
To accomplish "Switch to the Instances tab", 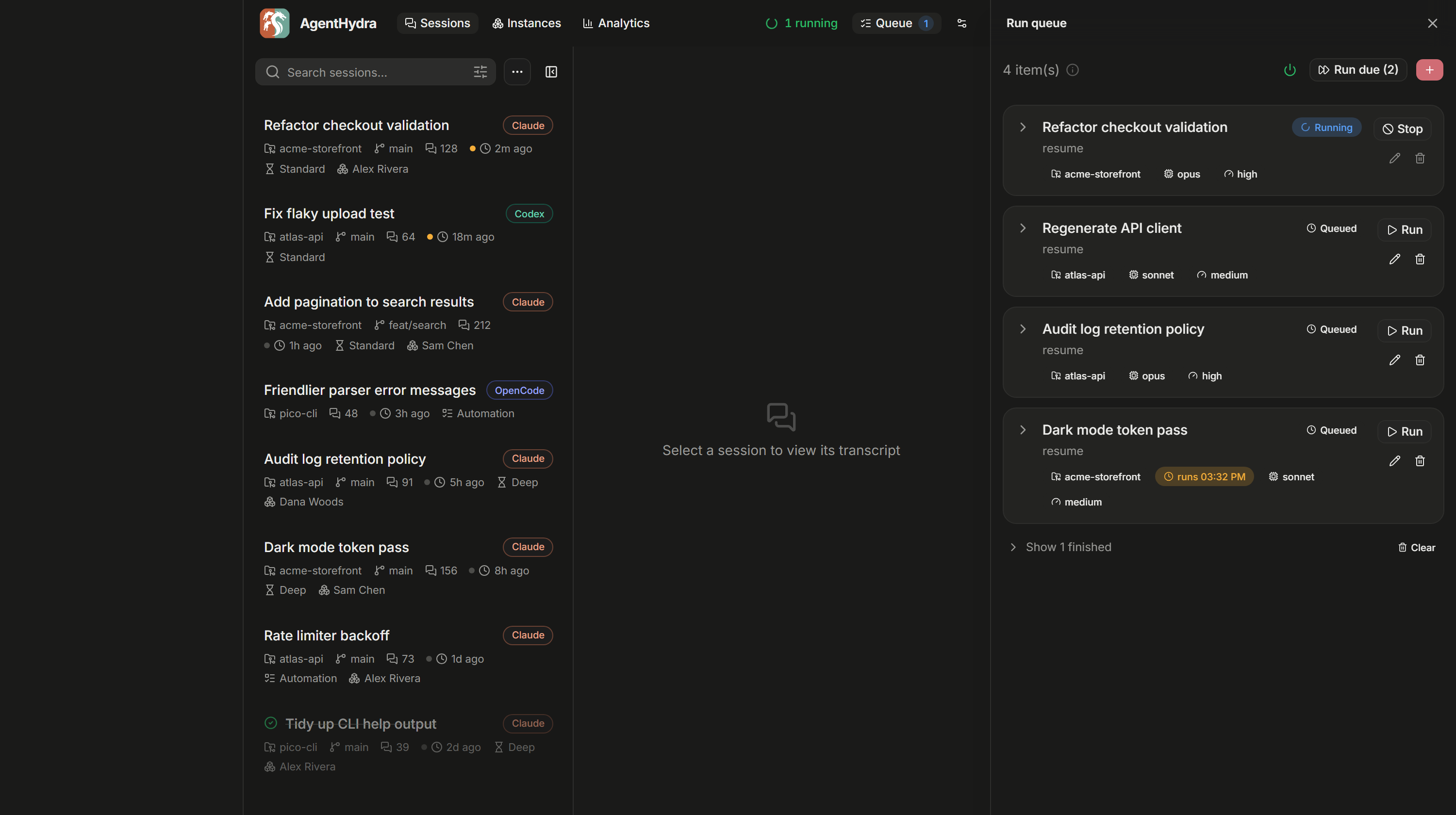I will pyautogui.click(x=526, y=23).
